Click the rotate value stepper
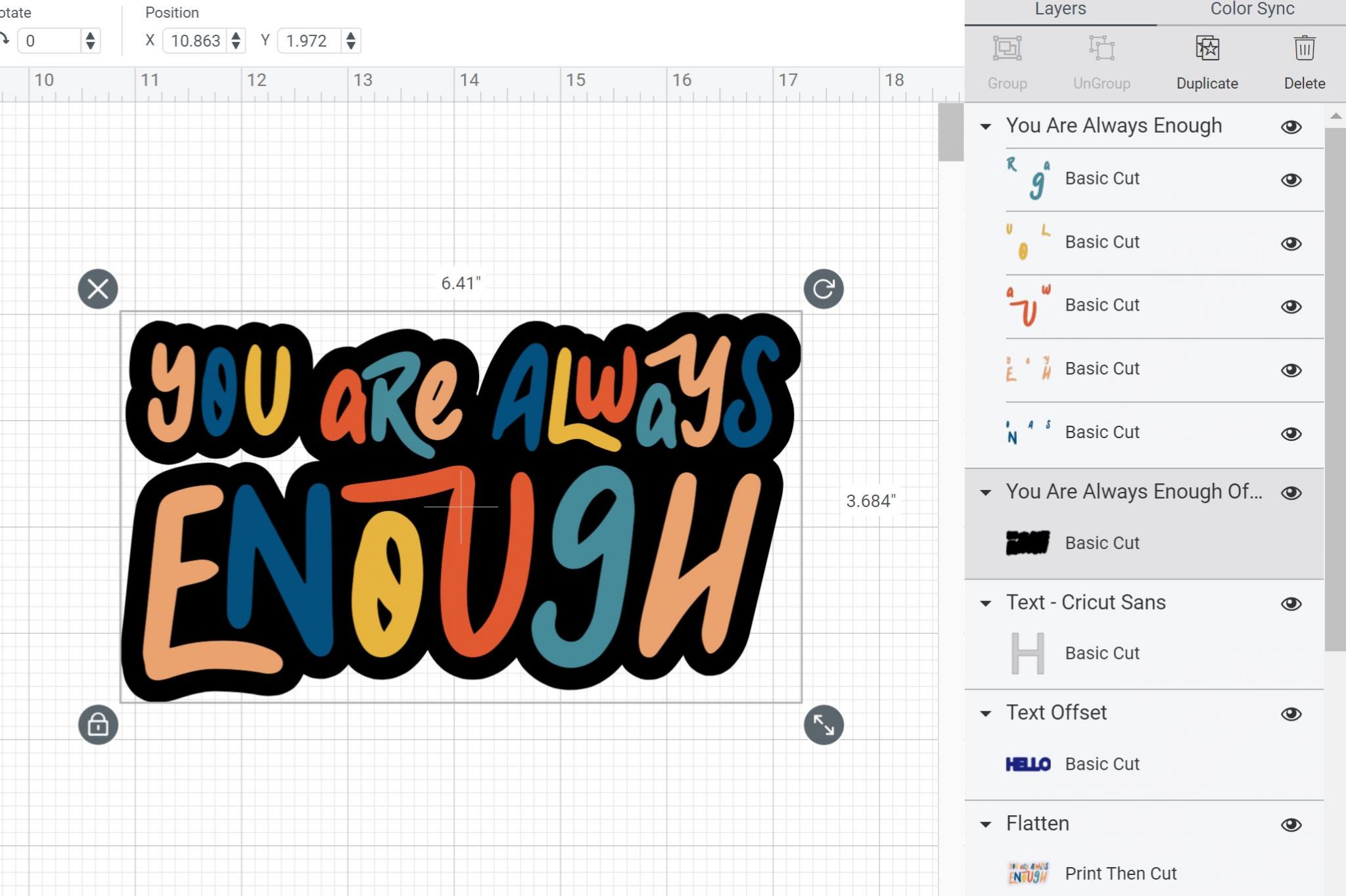 point(89,41)
